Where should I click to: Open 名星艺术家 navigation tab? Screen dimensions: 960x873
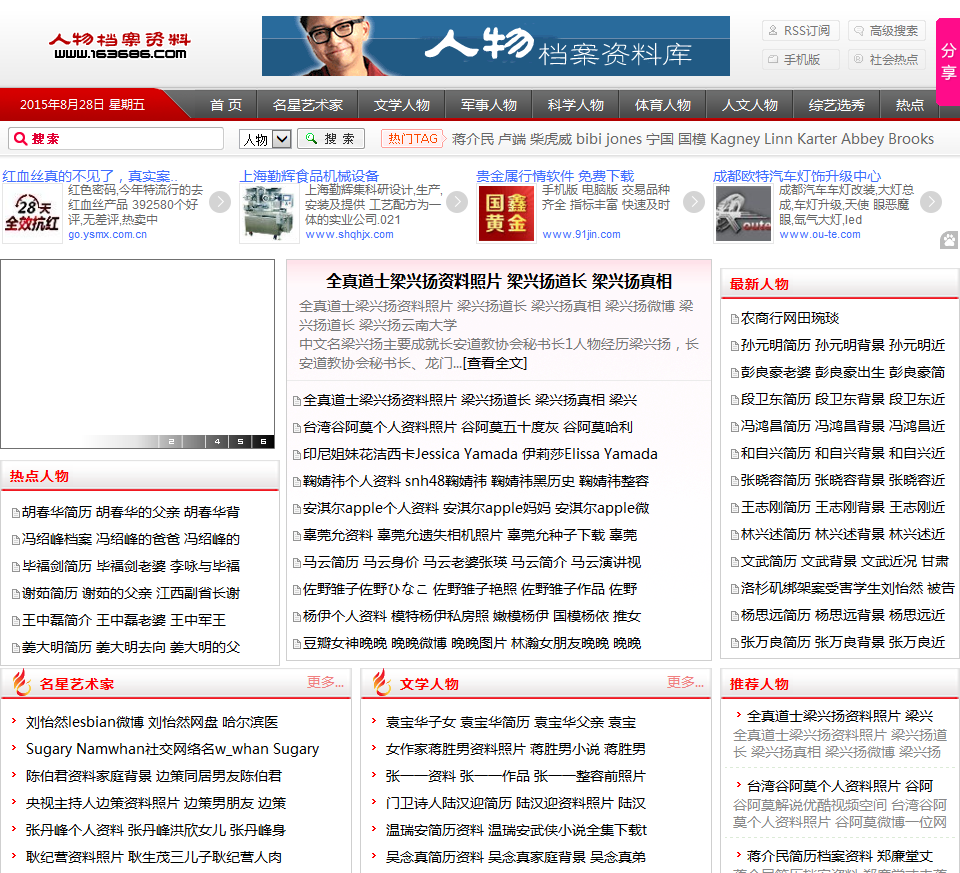(x=307, y=105)
